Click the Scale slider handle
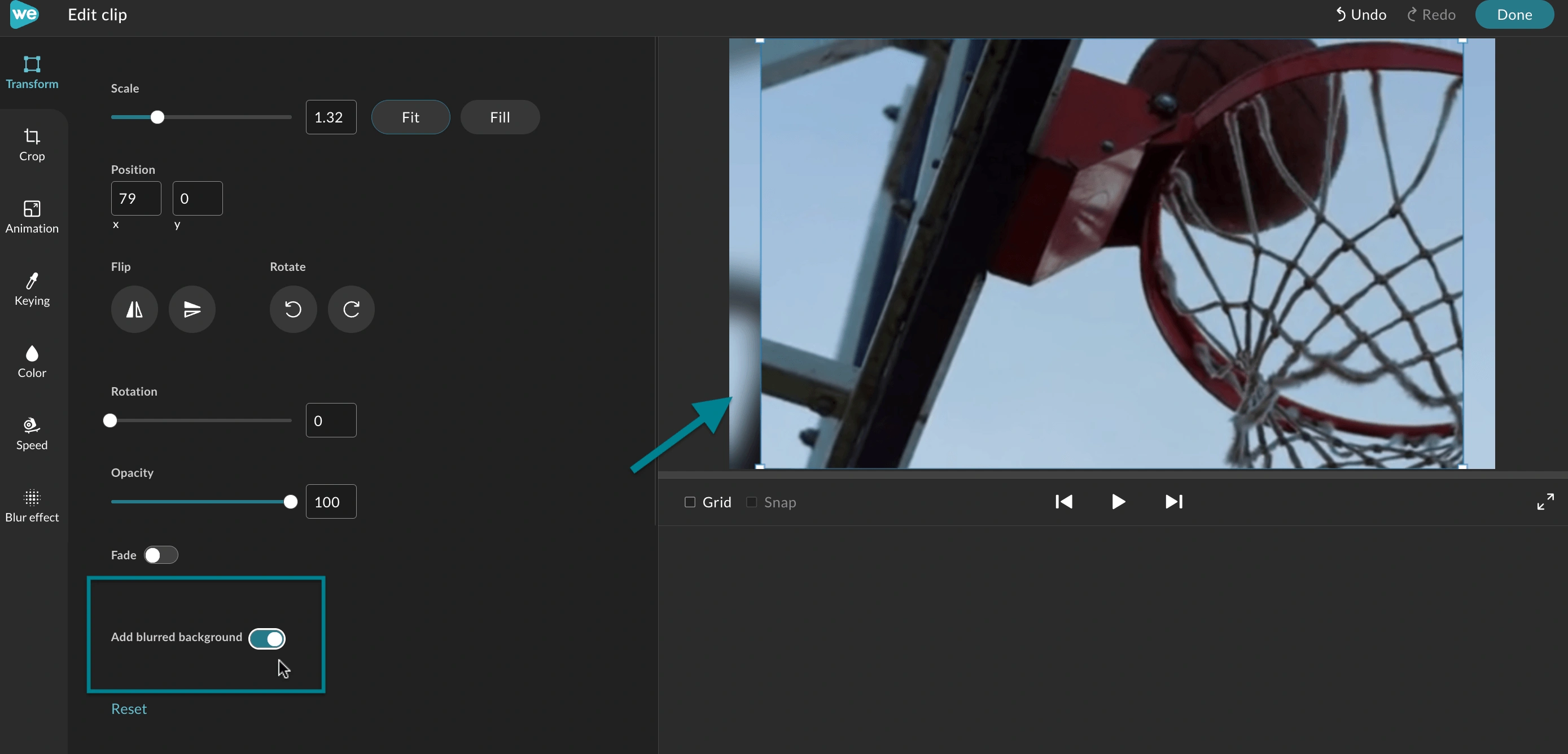The height and width of the screenshot is (754, 1568). pos(157,117)
